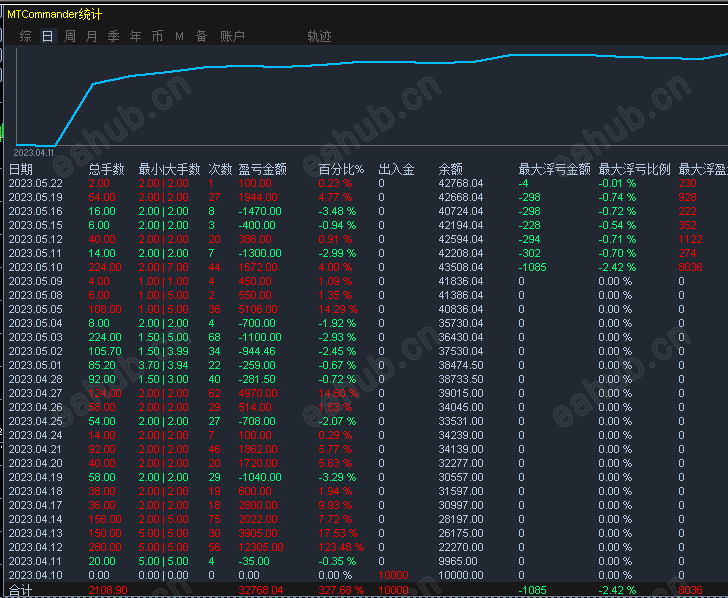728x598 pixels.
Task: Click percentage value 9.93 %
Action: (x=335, y=505)
